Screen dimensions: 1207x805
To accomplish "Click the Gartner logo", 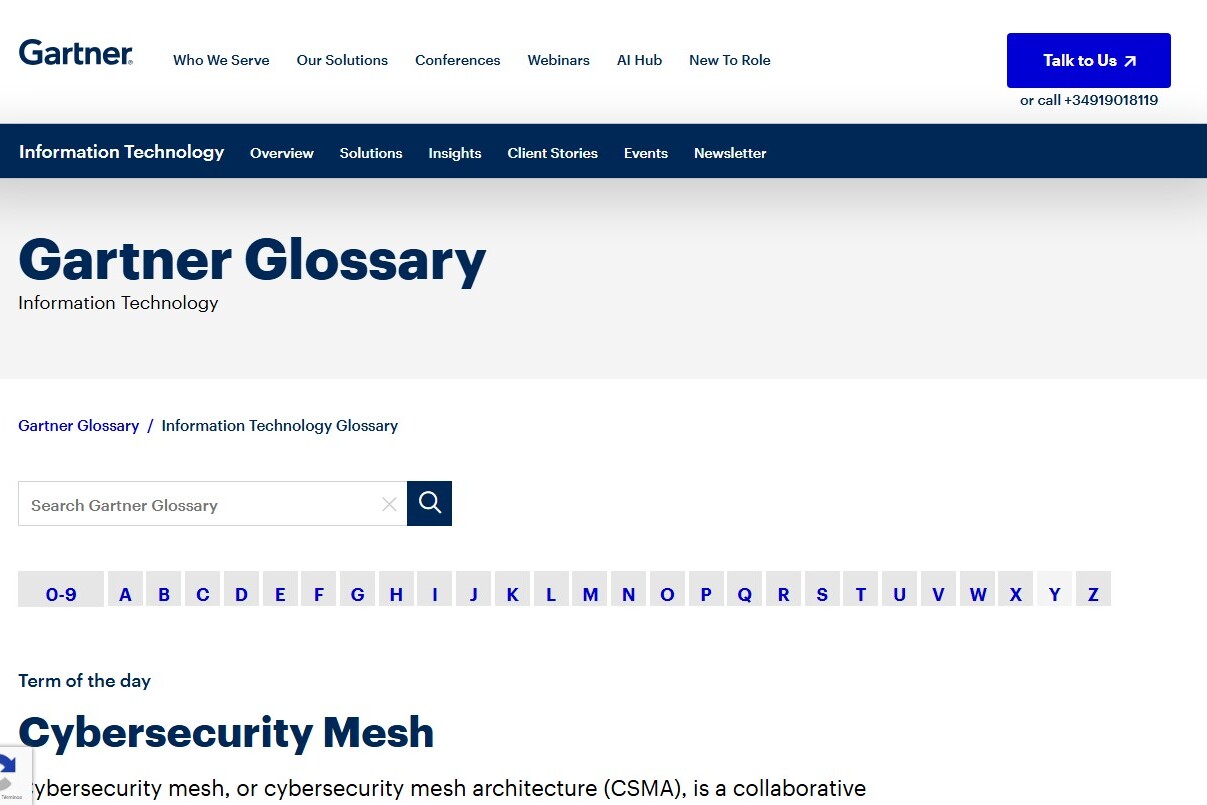I will 76,53.
